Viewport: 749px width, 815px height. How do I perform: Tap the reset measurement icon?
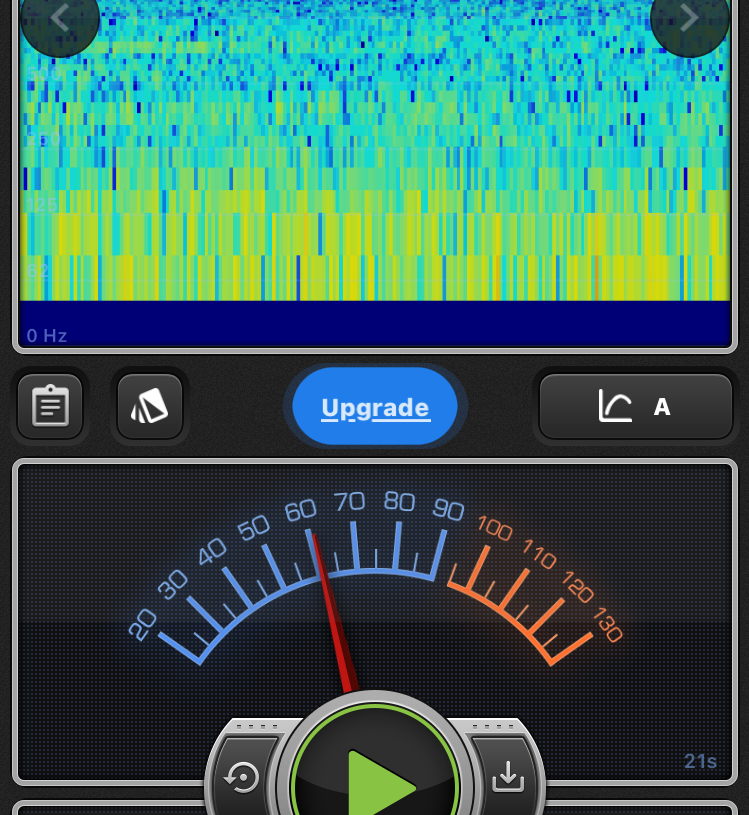tap(242, 776)
